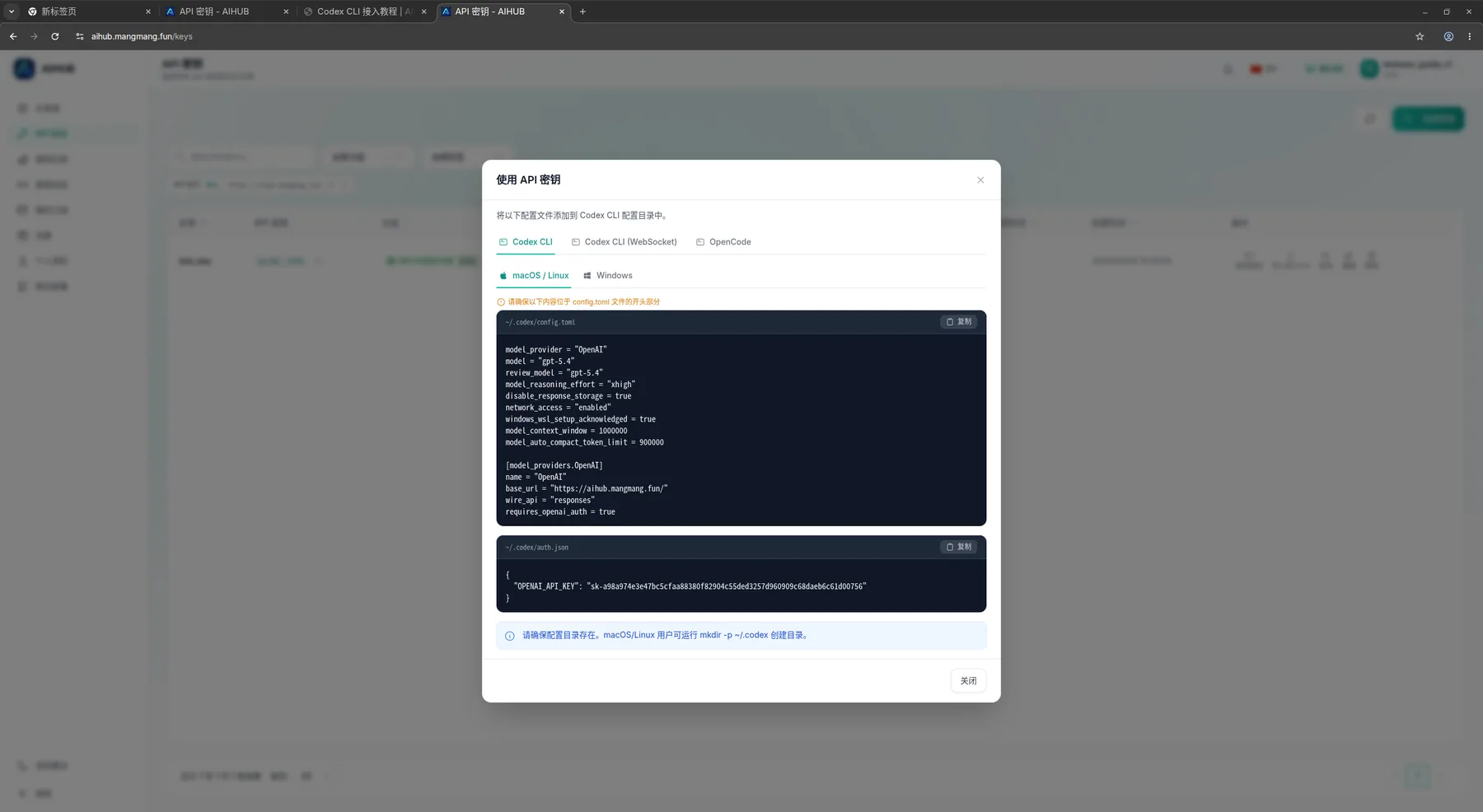Switch to Windows platform tab
The height and width of the screenshot is (812, 1483).
coord(608,276)
